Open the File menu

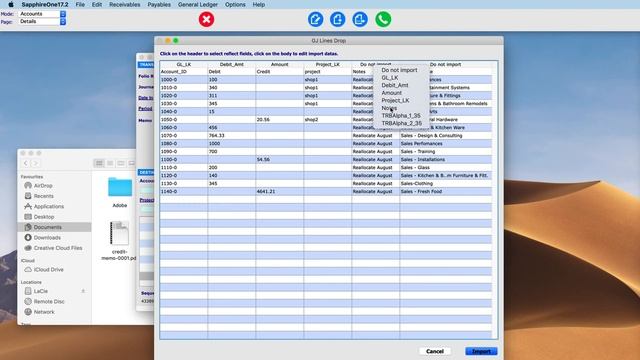pyautogui.click(x=80, y=4)
